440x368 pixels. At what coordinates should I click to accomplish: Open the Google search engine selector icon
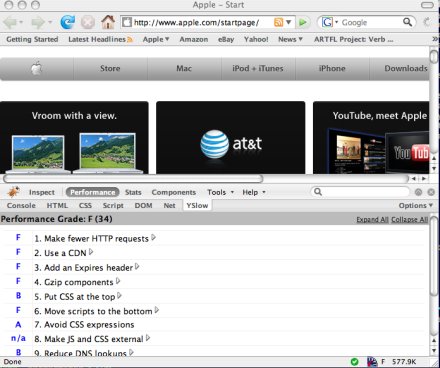329,22
